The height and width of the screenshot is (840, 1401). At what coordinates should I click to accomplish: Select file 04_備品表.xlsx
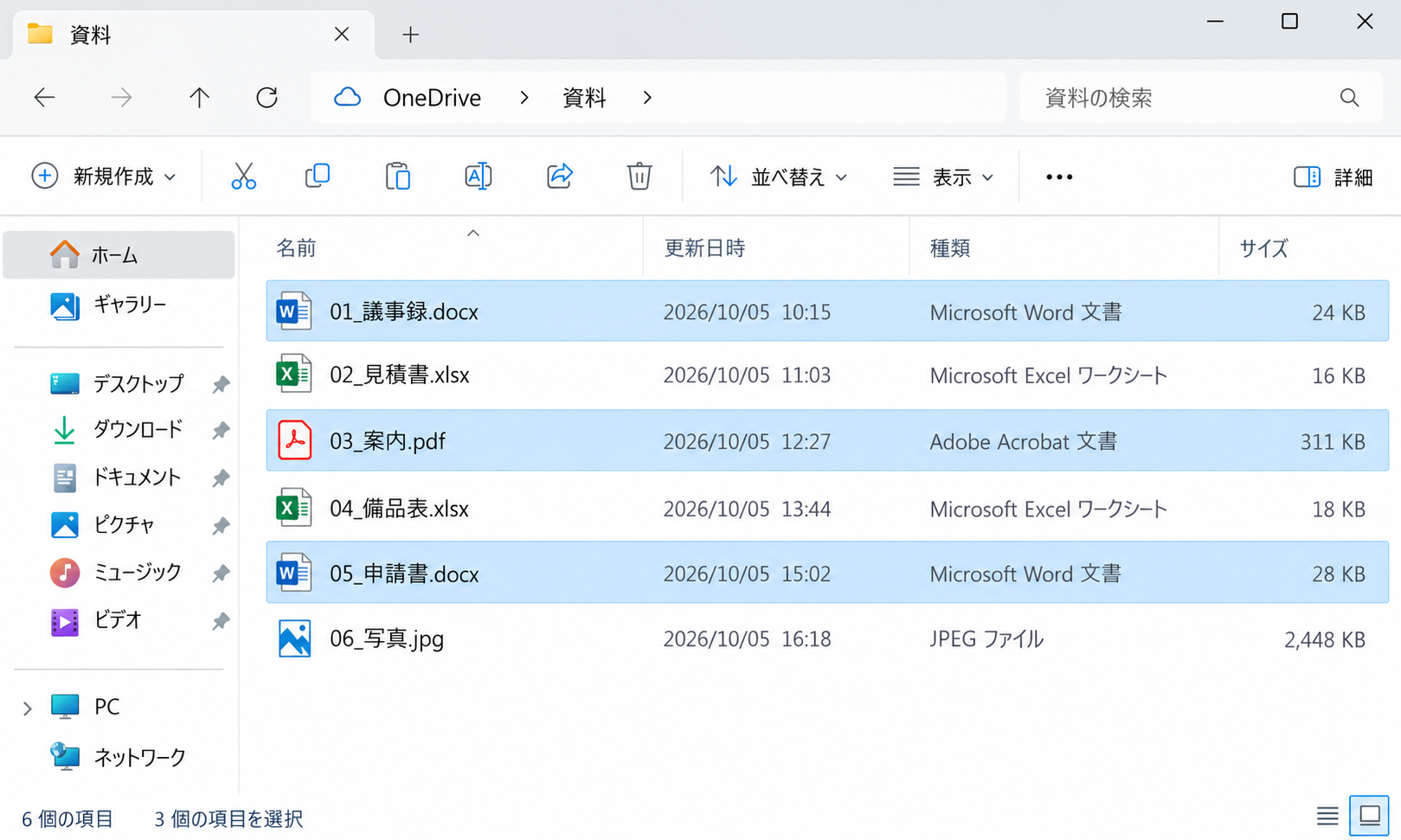pos(827,508)
